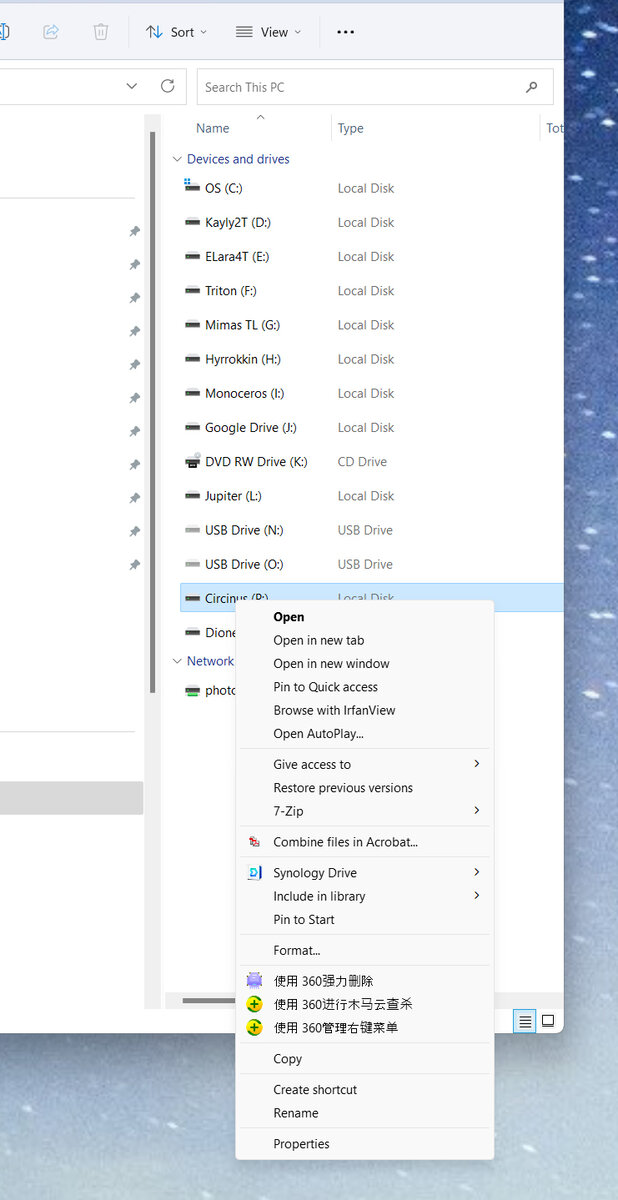Click the Share toolbar icon
The image size is (618, 1200).
[51, 32]
